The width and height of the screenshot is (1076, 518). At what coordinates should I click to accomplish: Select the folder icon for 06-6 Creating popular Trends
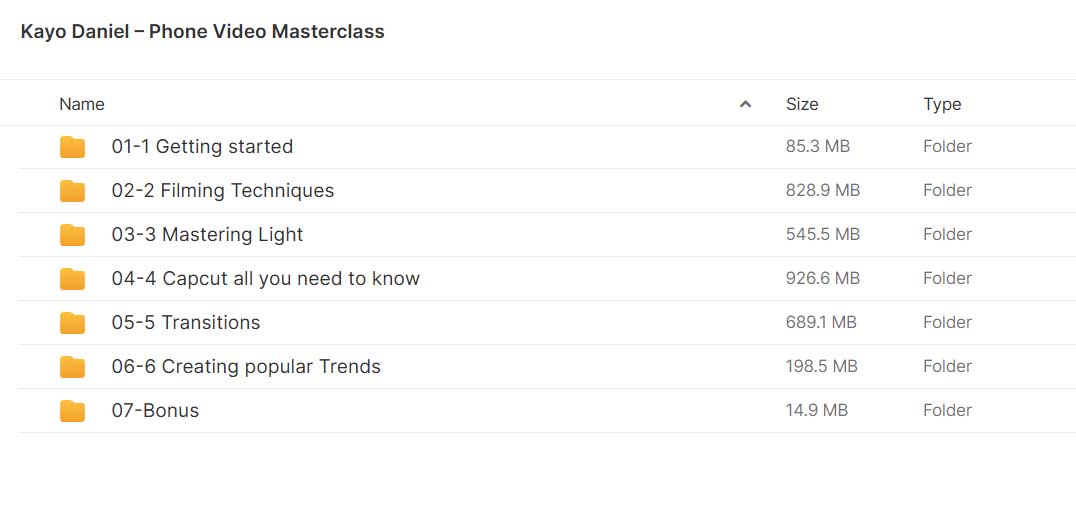[72, 366]
